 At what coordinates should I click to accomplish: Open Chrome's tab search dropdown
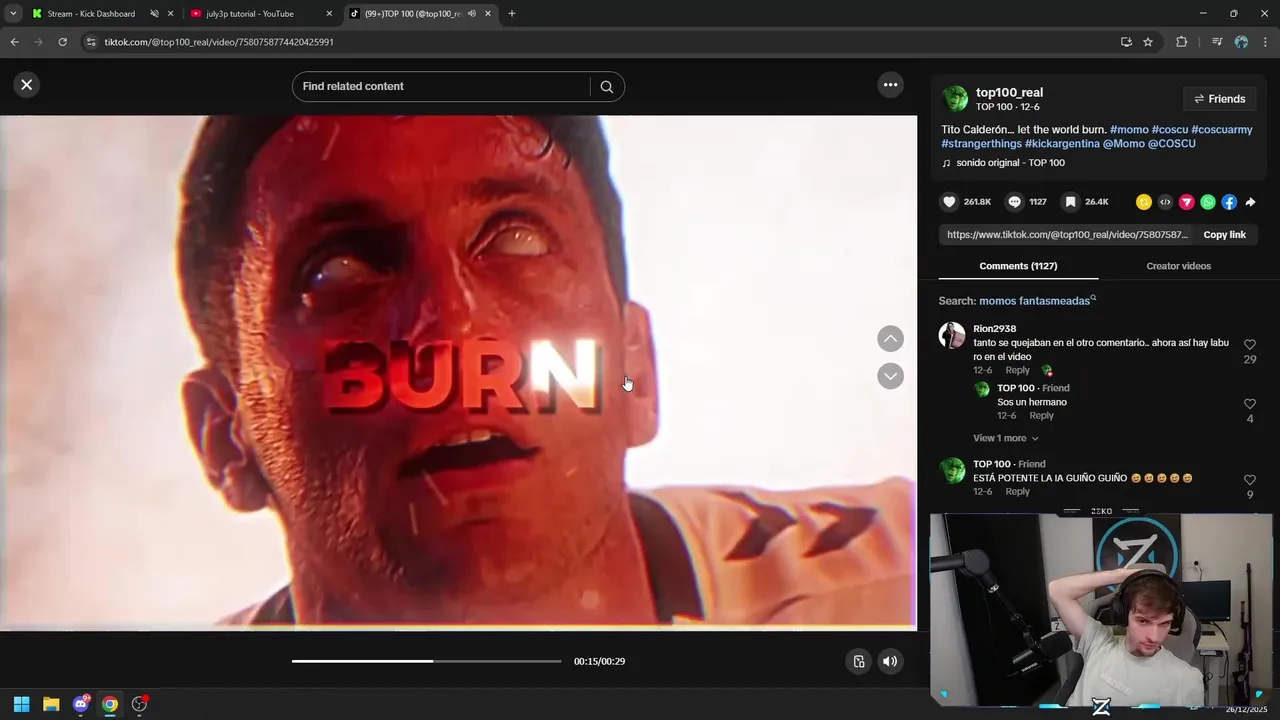tap(13, 14)
